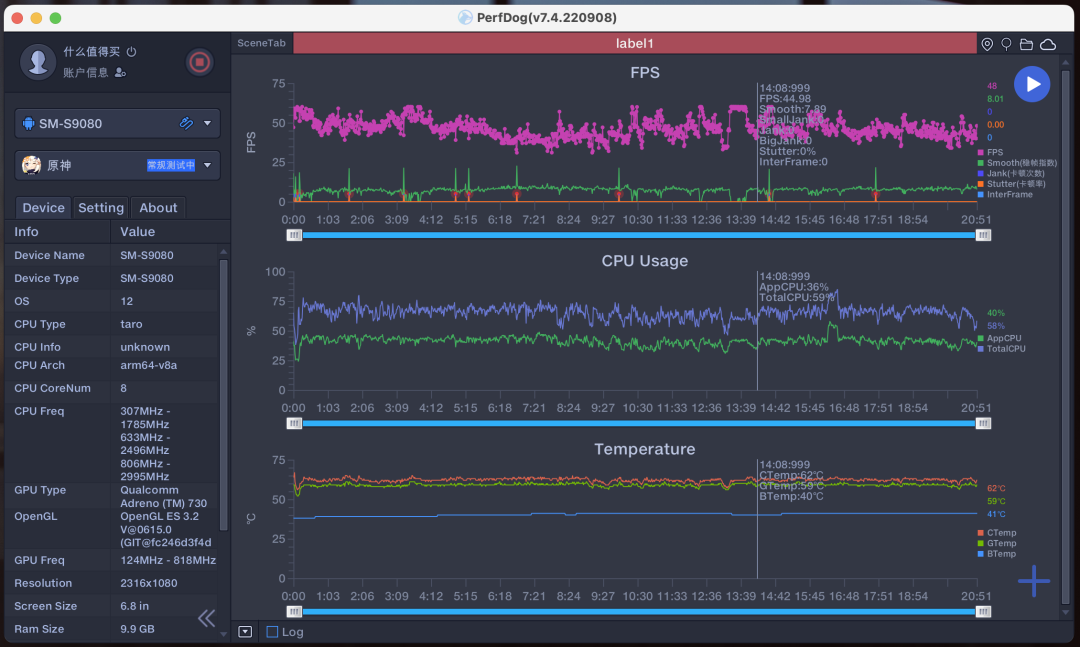The image size is (1080, 647).
Task: Click the Ram Size value 9.9 GB
Action: [137, 628]
